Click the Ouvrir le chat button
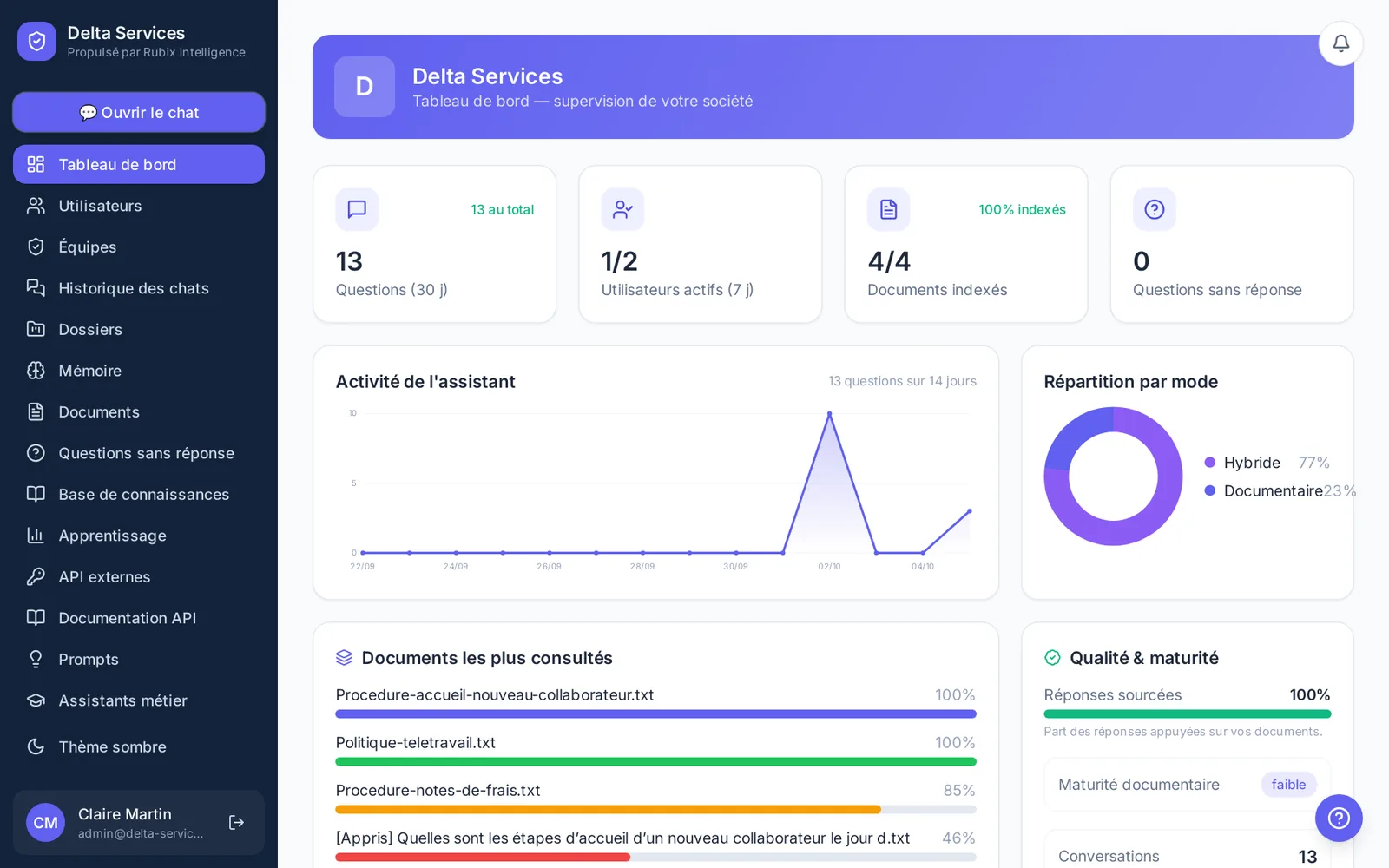This screenshot has height=868, width=1389. point(139,113)
